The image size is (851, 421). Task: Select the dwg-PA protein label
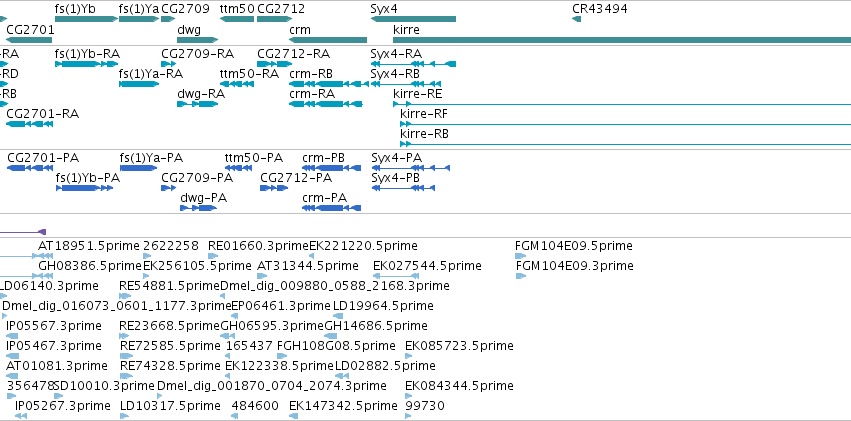click(204, 198)
